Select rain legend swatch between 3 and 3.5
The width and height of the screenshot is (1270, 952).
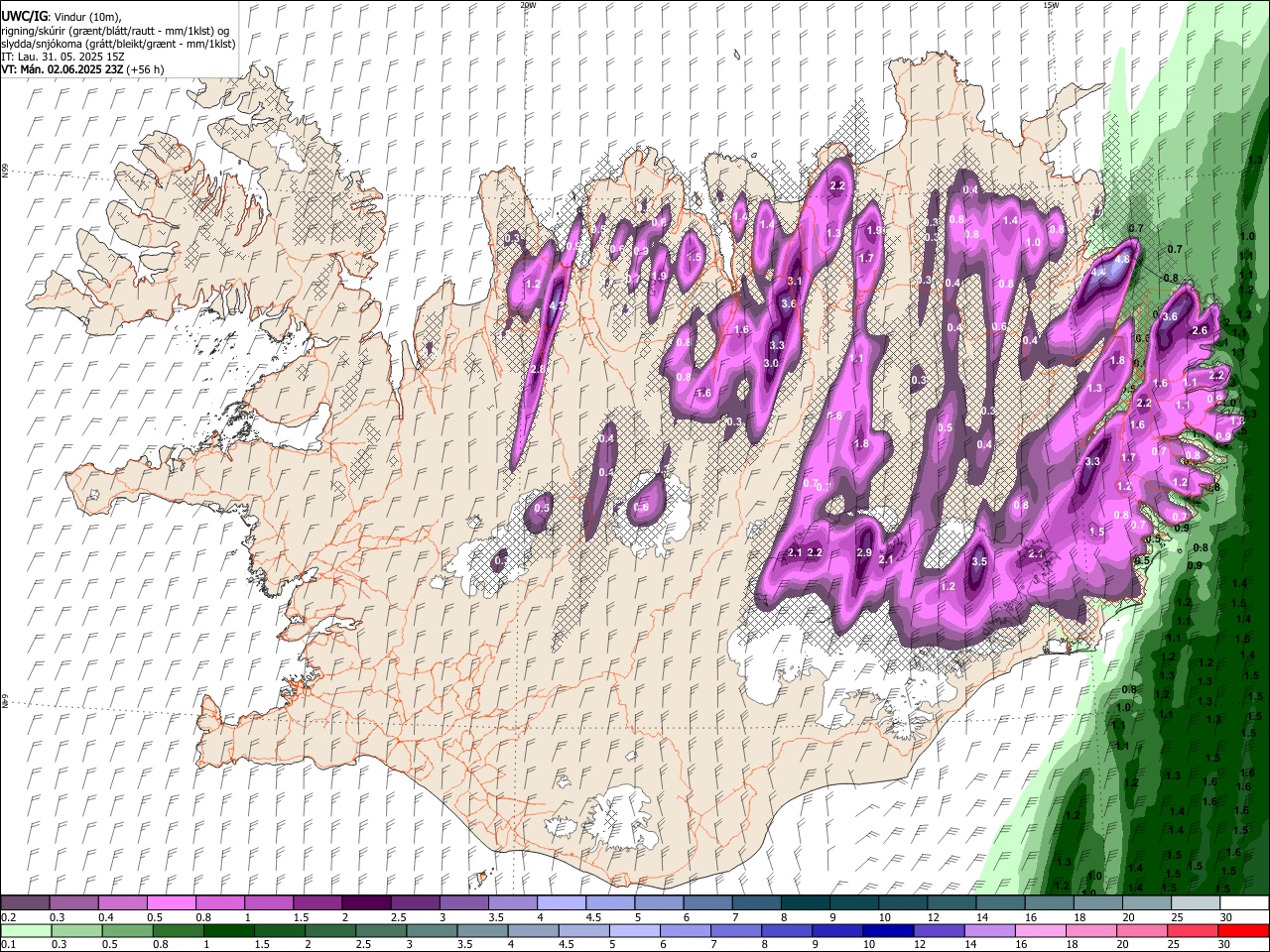[432, 931]
